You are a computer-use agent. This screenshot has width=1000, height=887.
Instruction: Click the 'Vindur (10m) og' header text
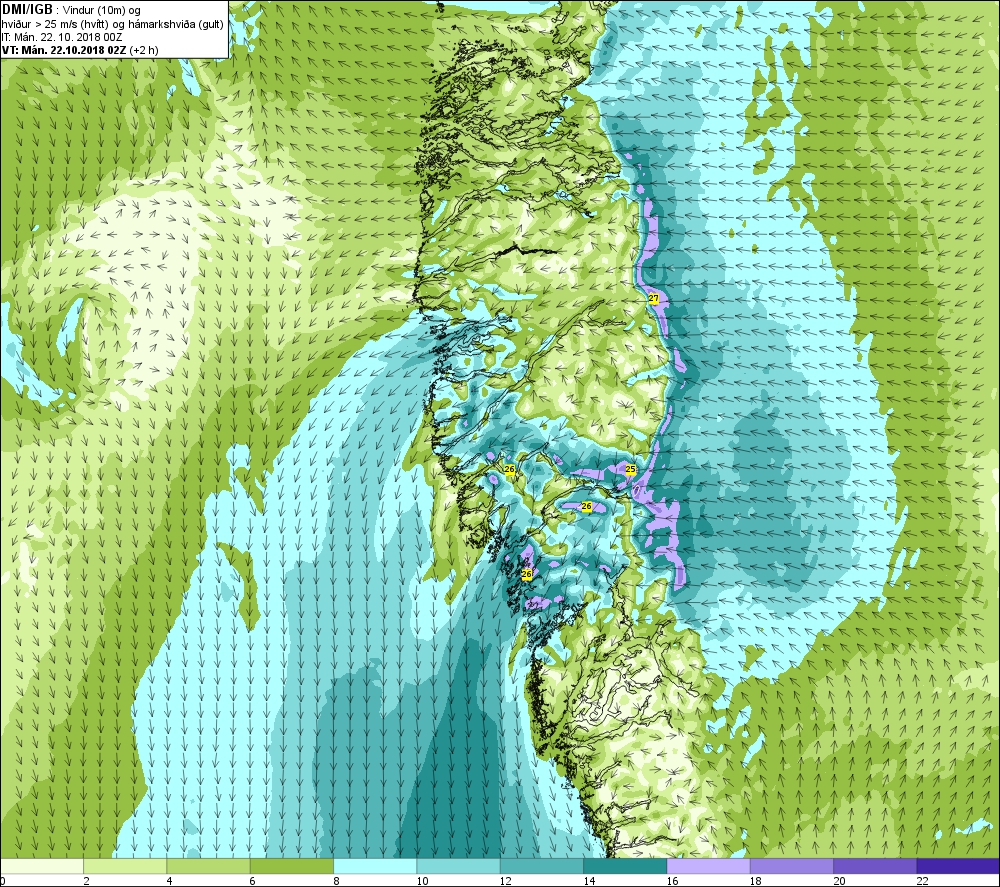(102, 11)
